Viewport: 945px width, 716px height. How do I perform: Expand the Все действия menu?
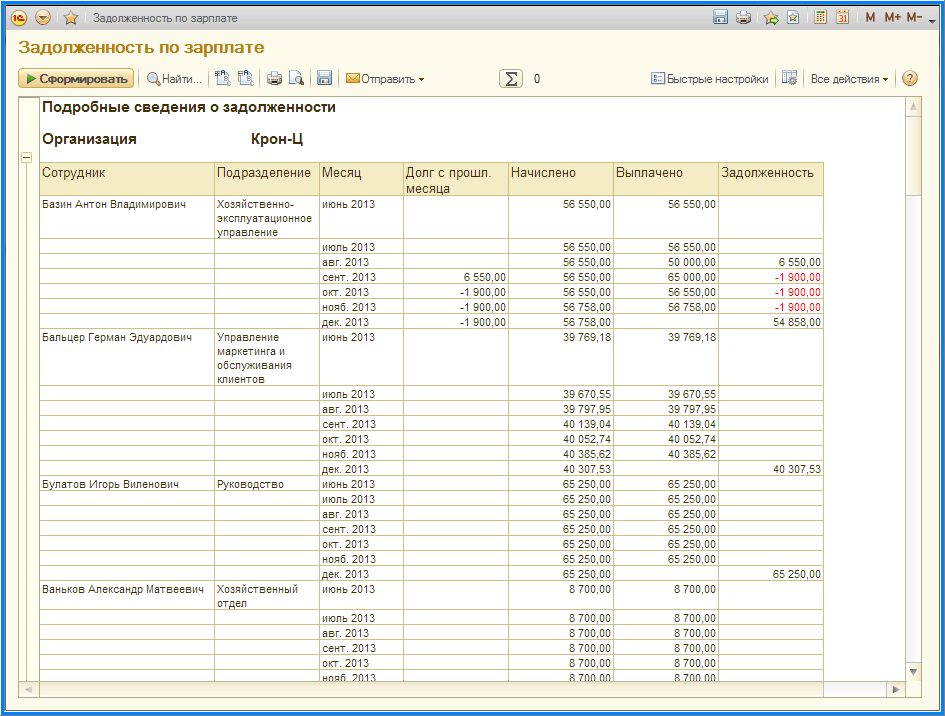849,79
